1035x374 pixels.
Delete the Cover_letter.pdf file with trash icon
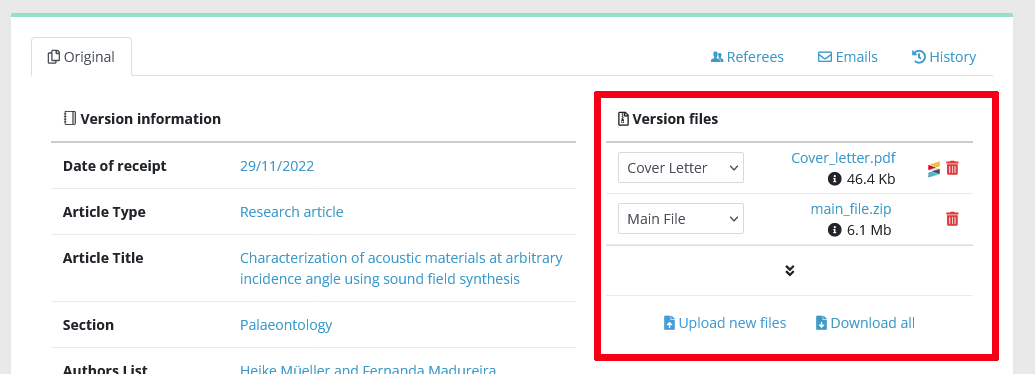(x=952, y=168)
